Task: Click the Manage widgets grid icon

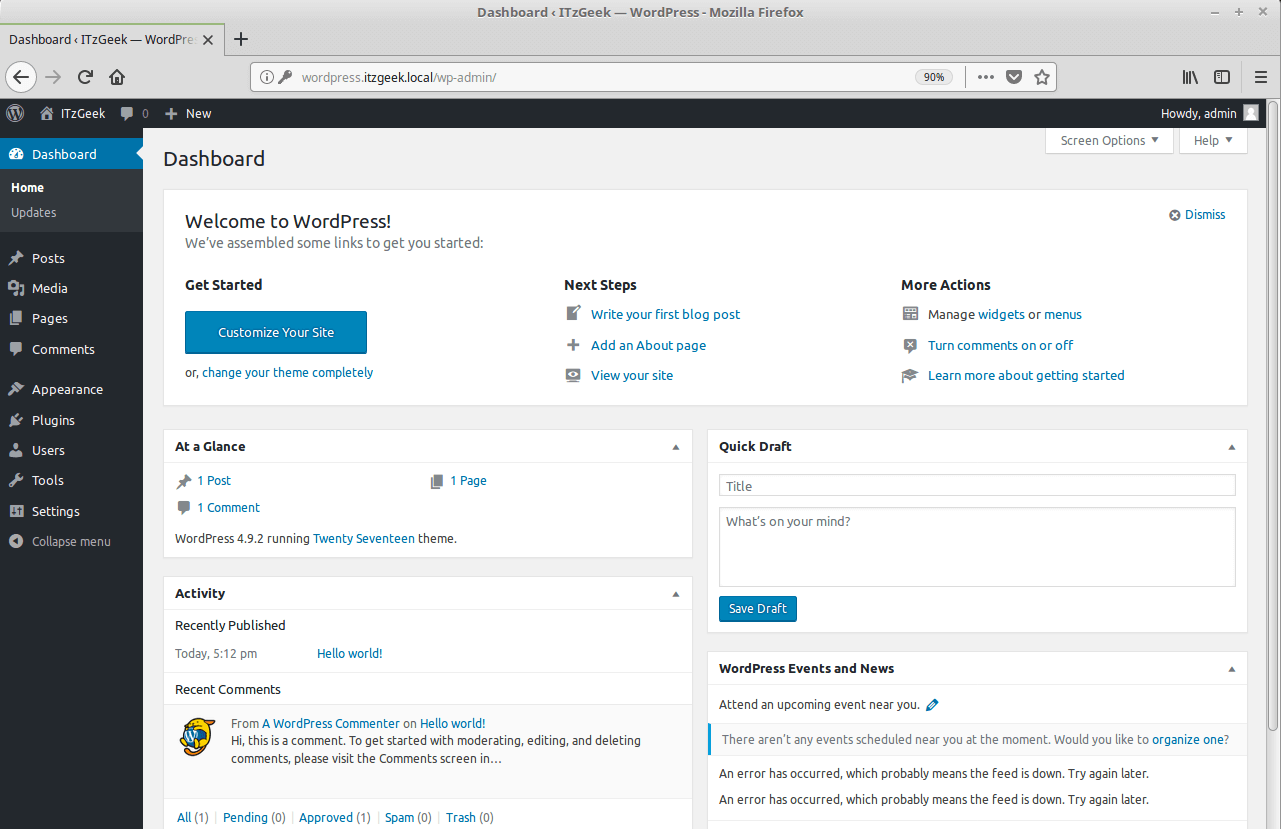Action: (x=910, y=314)
